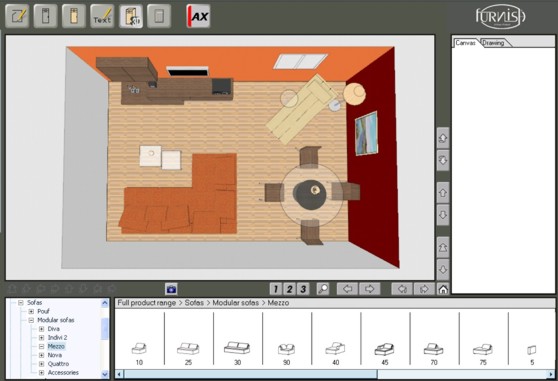
Task: Switch to view preset 1
Action: 275,289
